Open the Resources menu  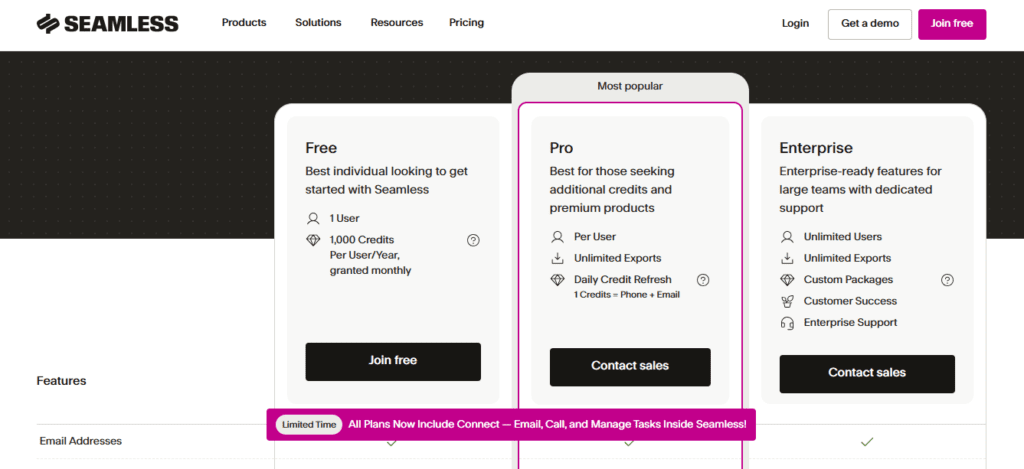pyautogui.click(x=396, y=23)
